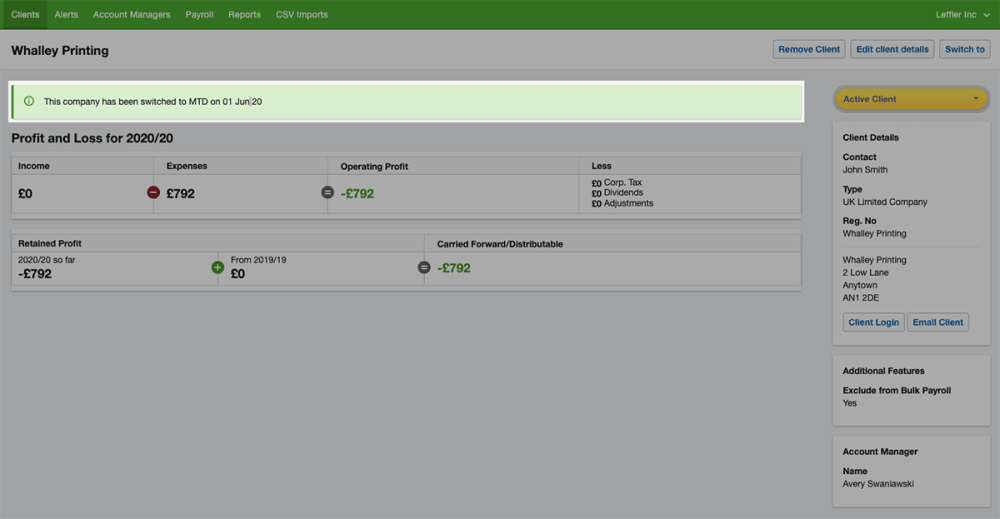
Task: Switch to the Payroll tab
Action: [x=199, y=15]
